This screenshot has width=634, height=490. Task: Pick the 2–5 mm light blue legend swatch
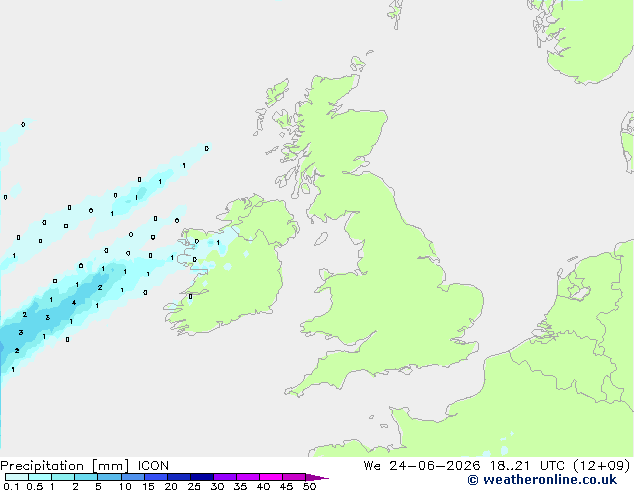pyautogui.click(x=86, y=477)
